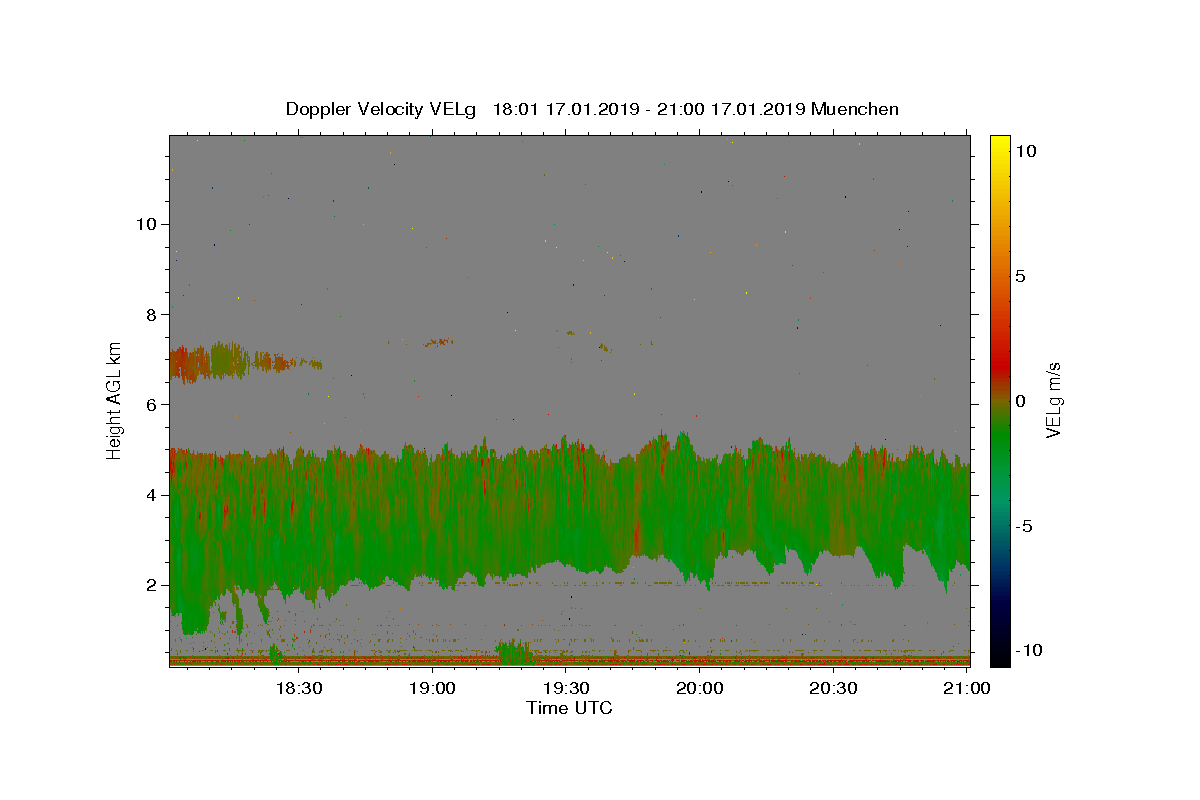Click the colorbar tick label 5
The image size is (1200, 800).
click(x=1020, y=276)
